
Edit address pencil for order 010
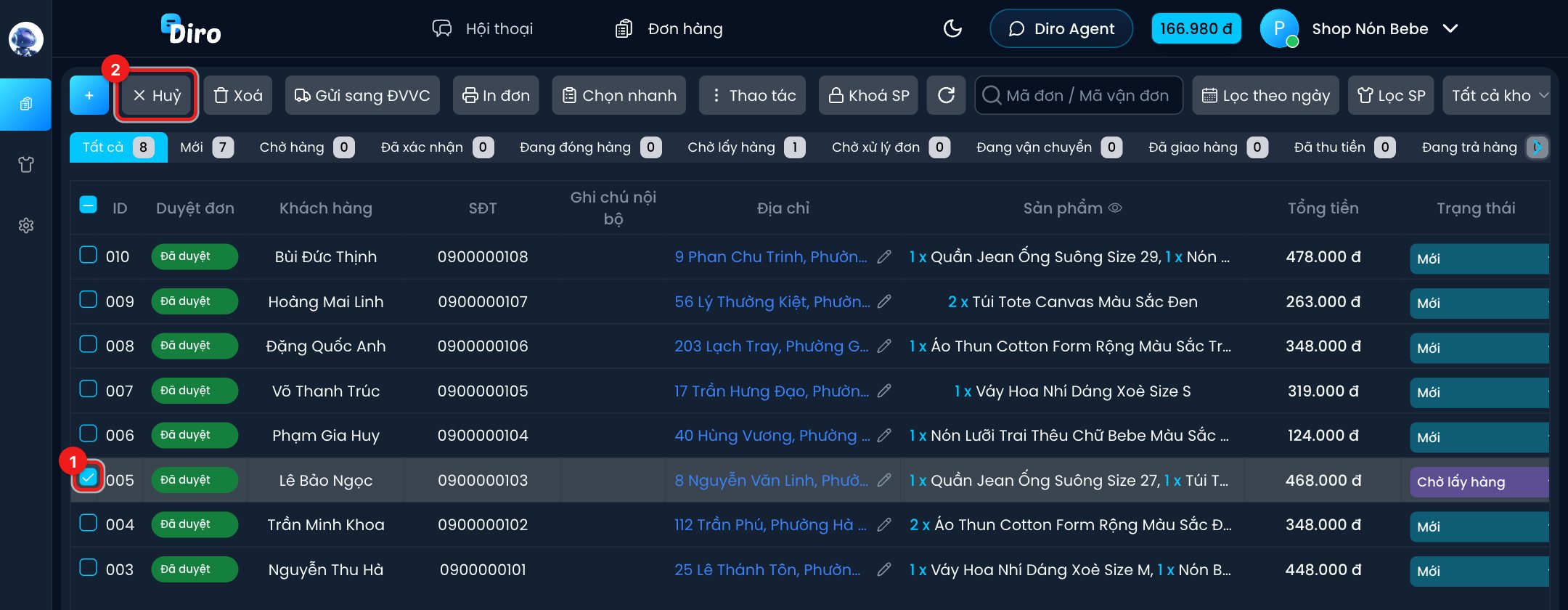[884, 256]
